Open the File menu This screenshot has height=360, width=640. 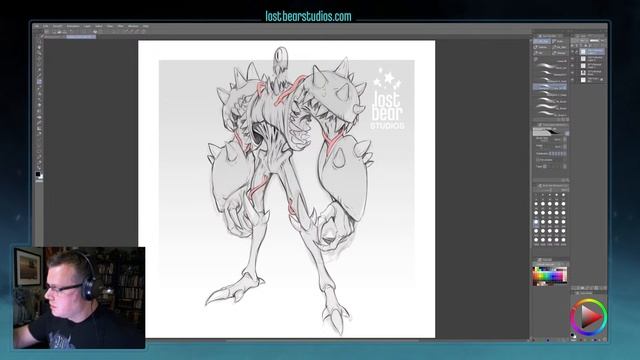click(36, 26)
